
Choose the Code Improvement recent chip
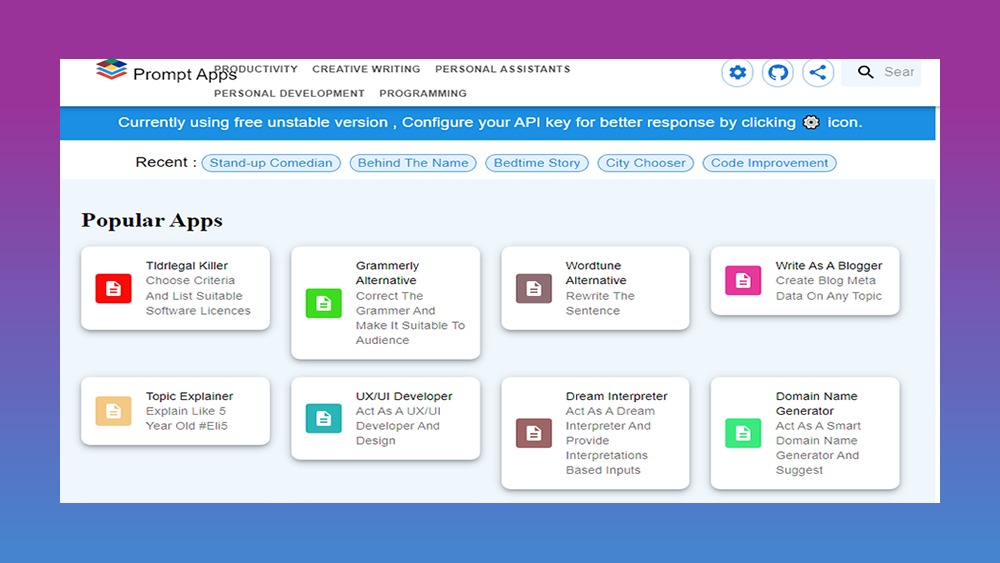tap(769, 163)
